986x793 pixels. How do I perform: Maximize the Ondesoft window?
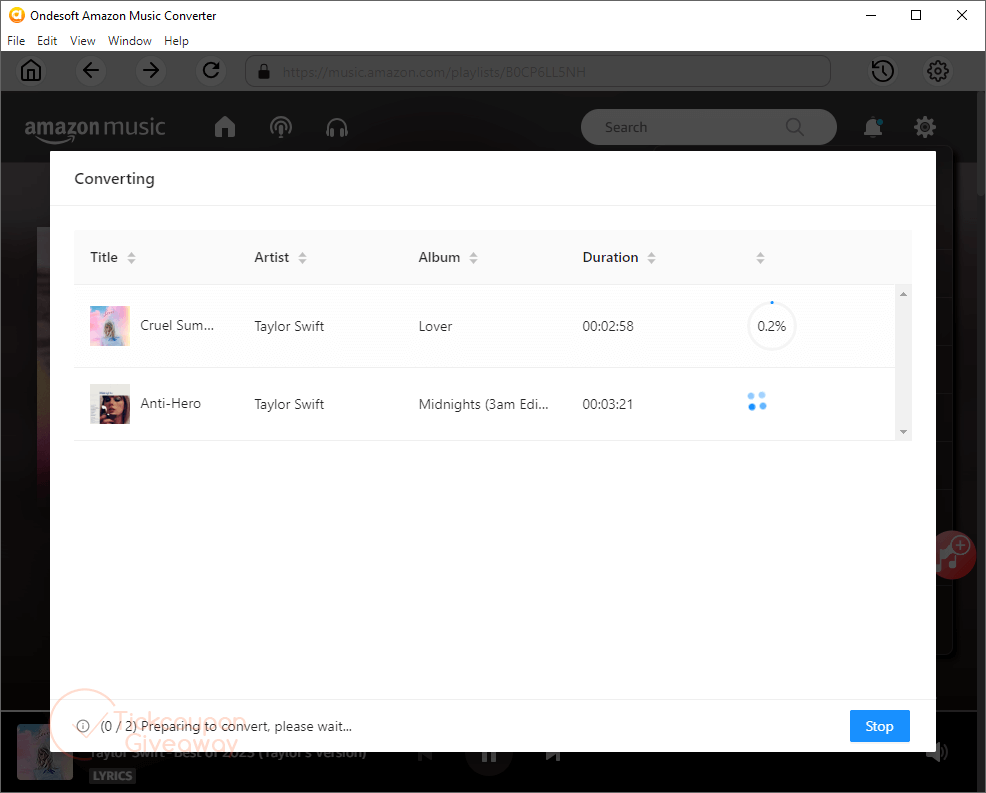(916, 15)
